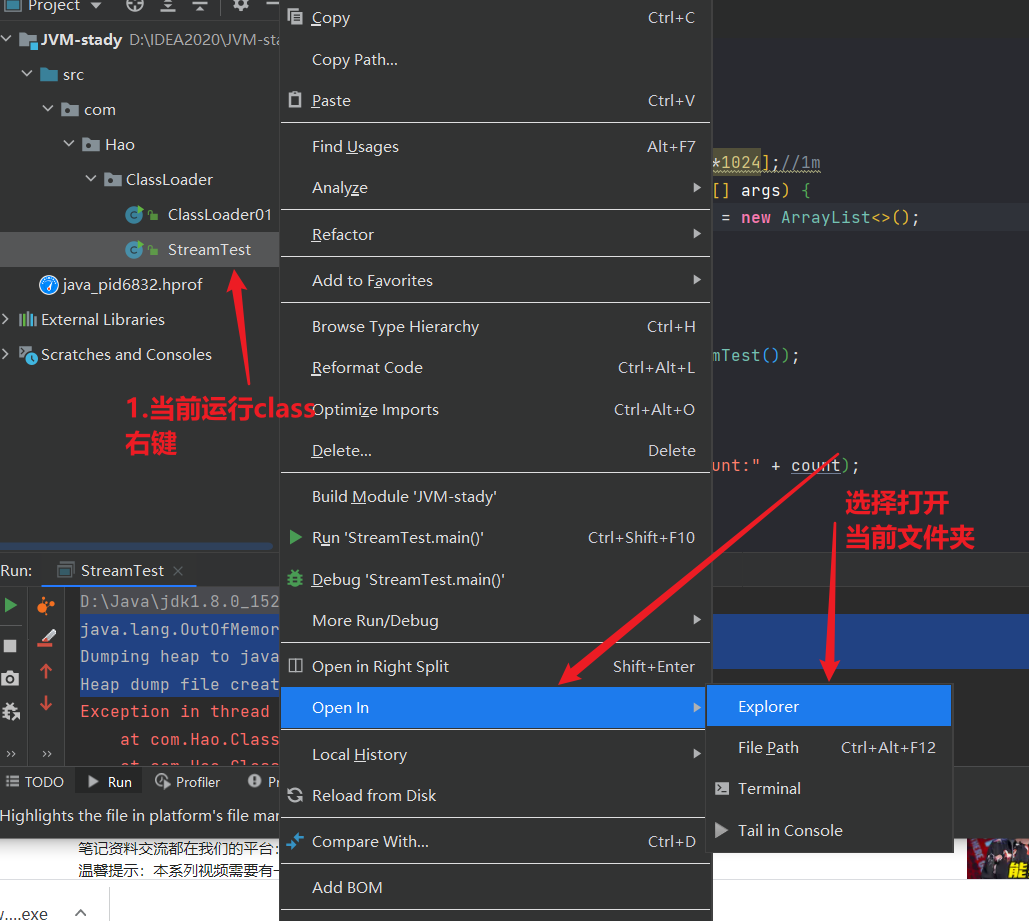The image size is (1029, 921).
Task: Click the Compare With arrows icon
Action: pos(295,840)
